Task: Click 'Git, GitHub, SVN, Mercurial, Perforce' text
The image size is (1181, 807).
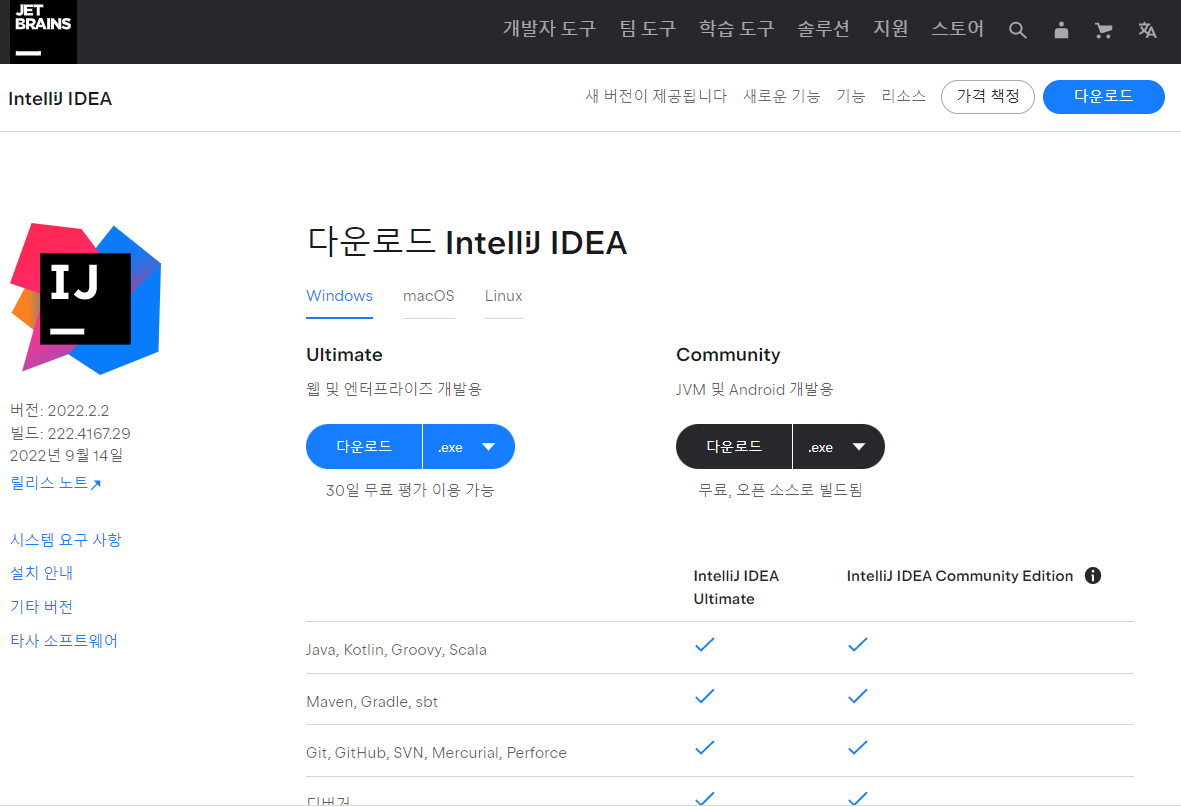Action: tap(436, 753)
